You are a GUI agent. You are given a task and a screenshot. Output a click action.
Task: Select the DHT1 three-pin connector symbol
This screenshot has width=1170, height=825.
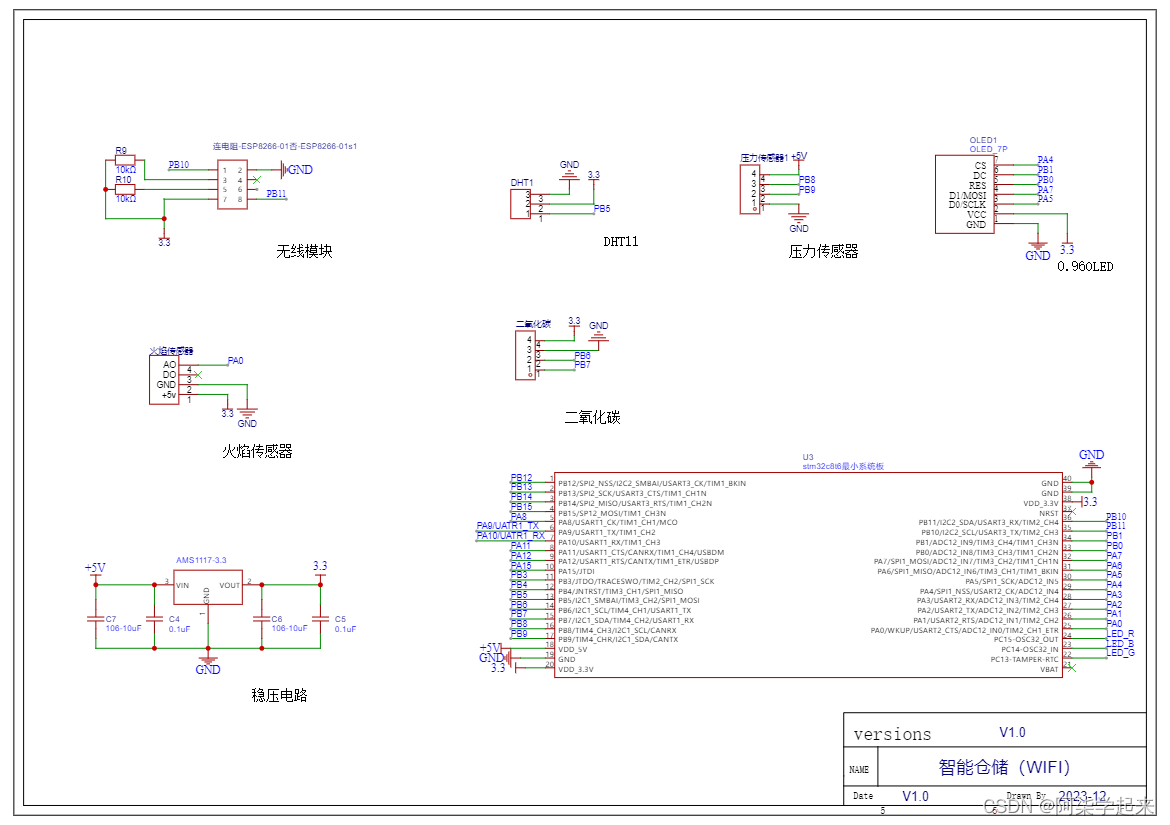point(520,204)
